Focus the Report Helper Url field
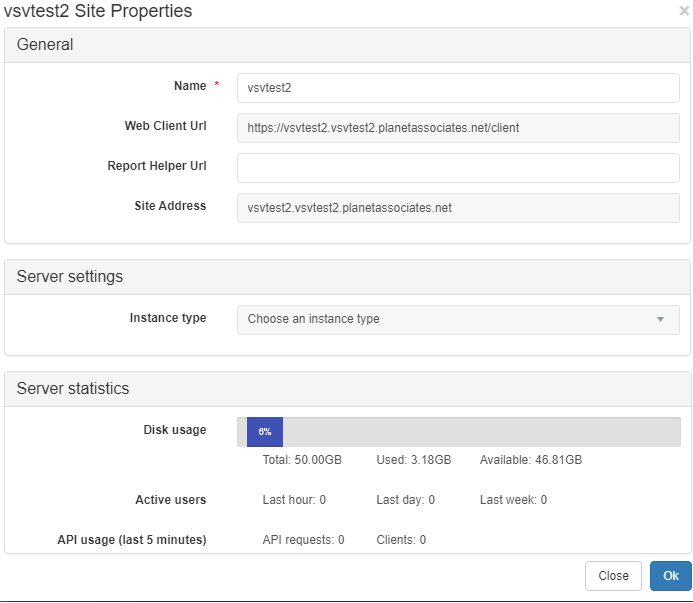Viewport: 693px width, 603px height. (x=458, y=168)
